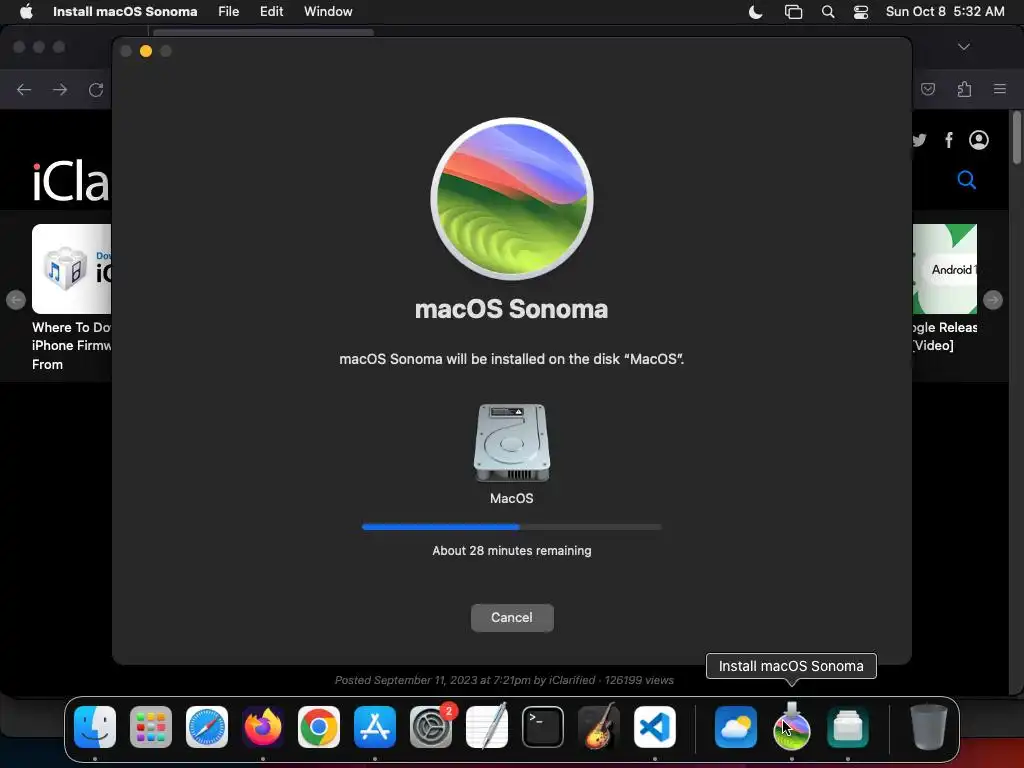Open the browser hamburger menu

tap(1000, 89)
